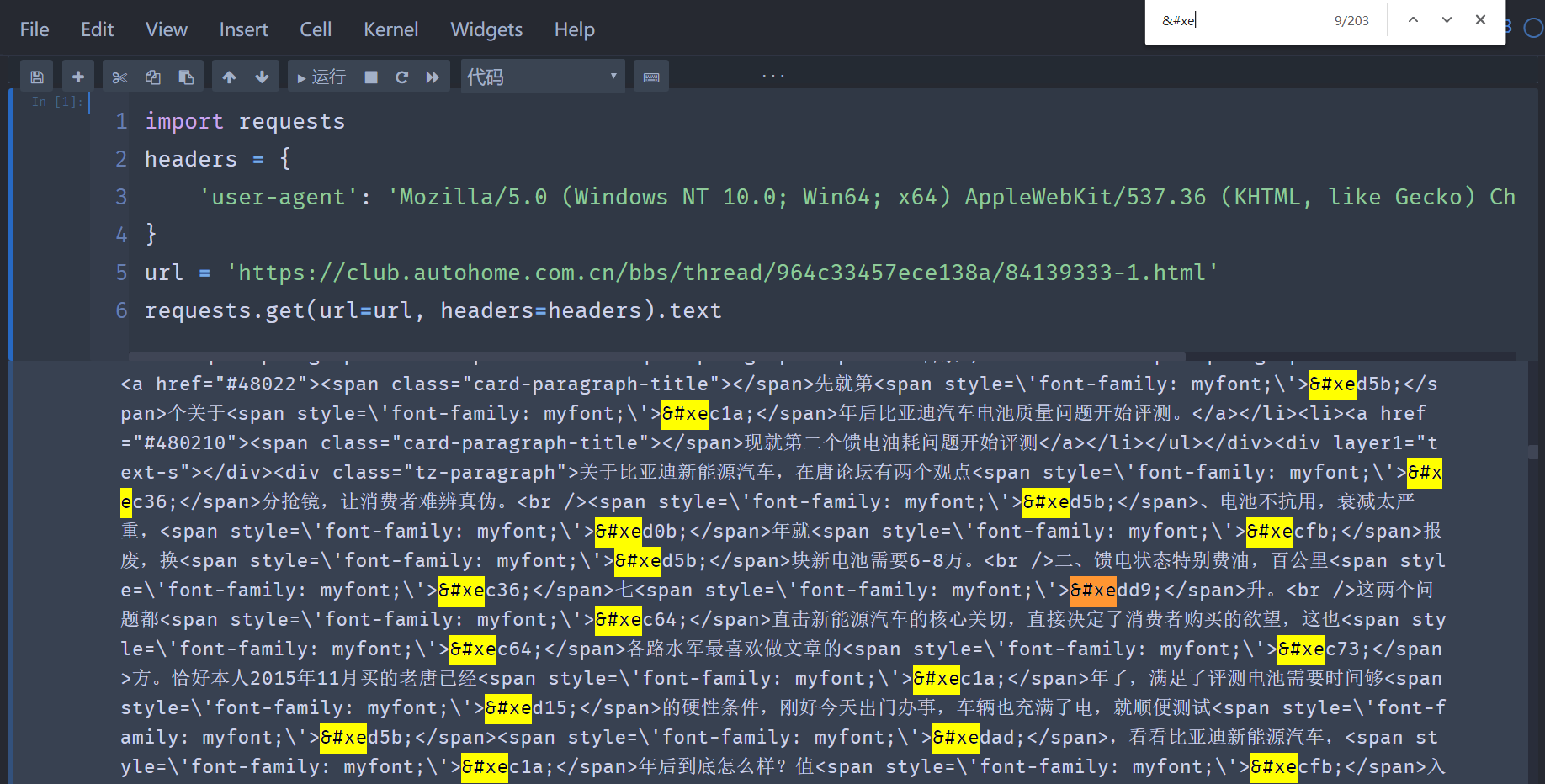Close the find bar
The height and width of the screenshot is (784, 1545).
click(1480, 20)
